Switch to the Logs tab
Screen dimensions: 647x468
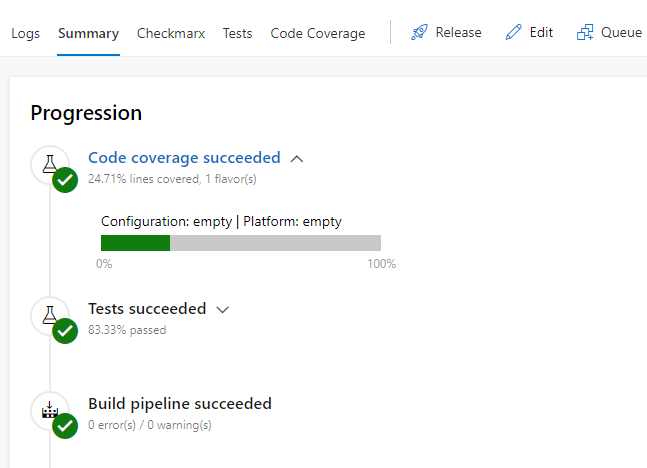point(26,33)
